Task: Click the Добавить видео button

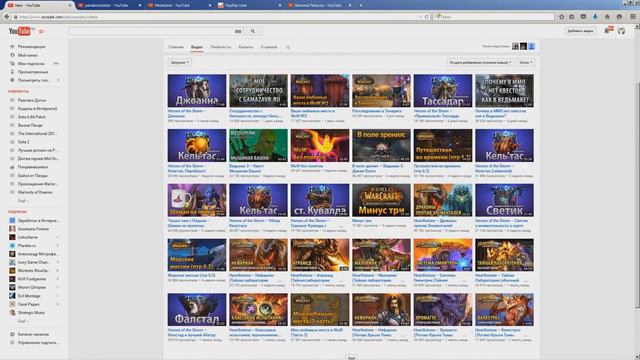Action: point(580,31)
